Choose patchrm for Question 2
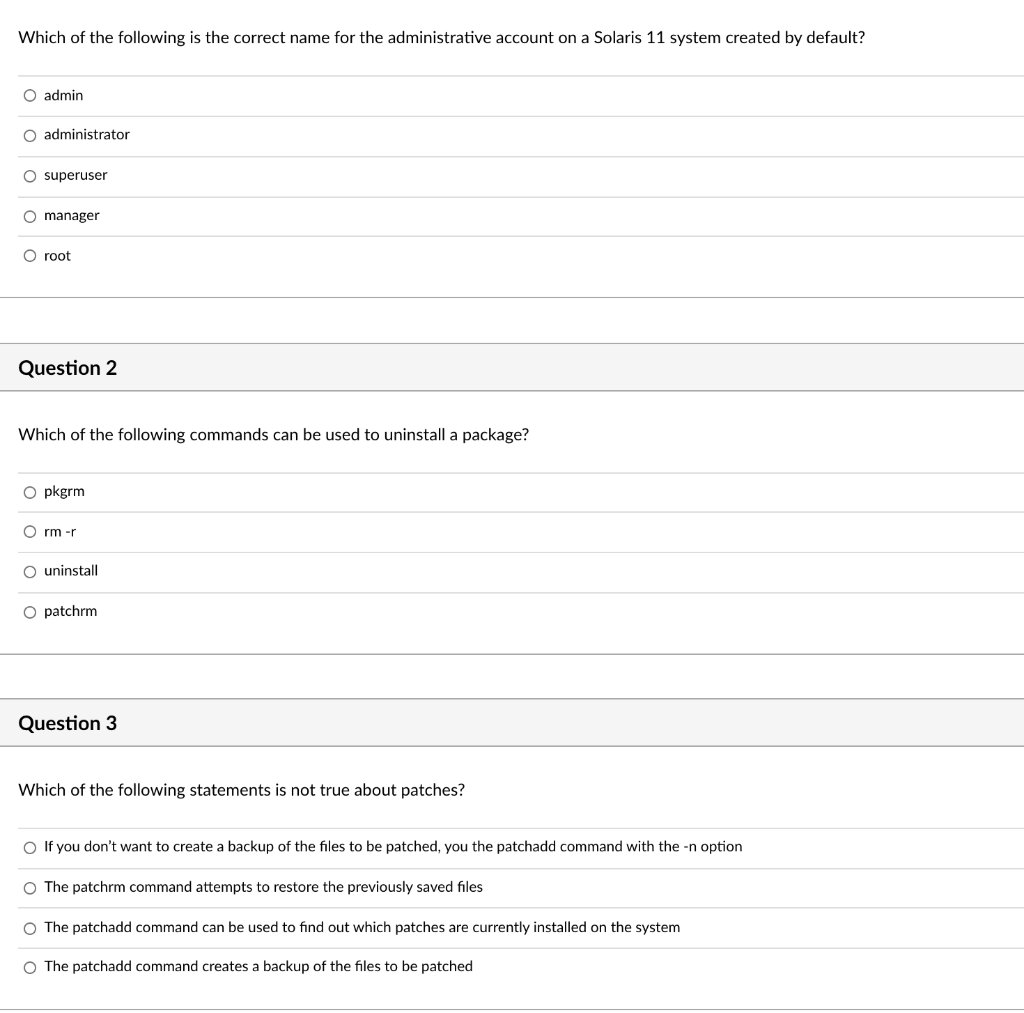The height and width of the screenshot is (1013, 1024). [31, 611]
